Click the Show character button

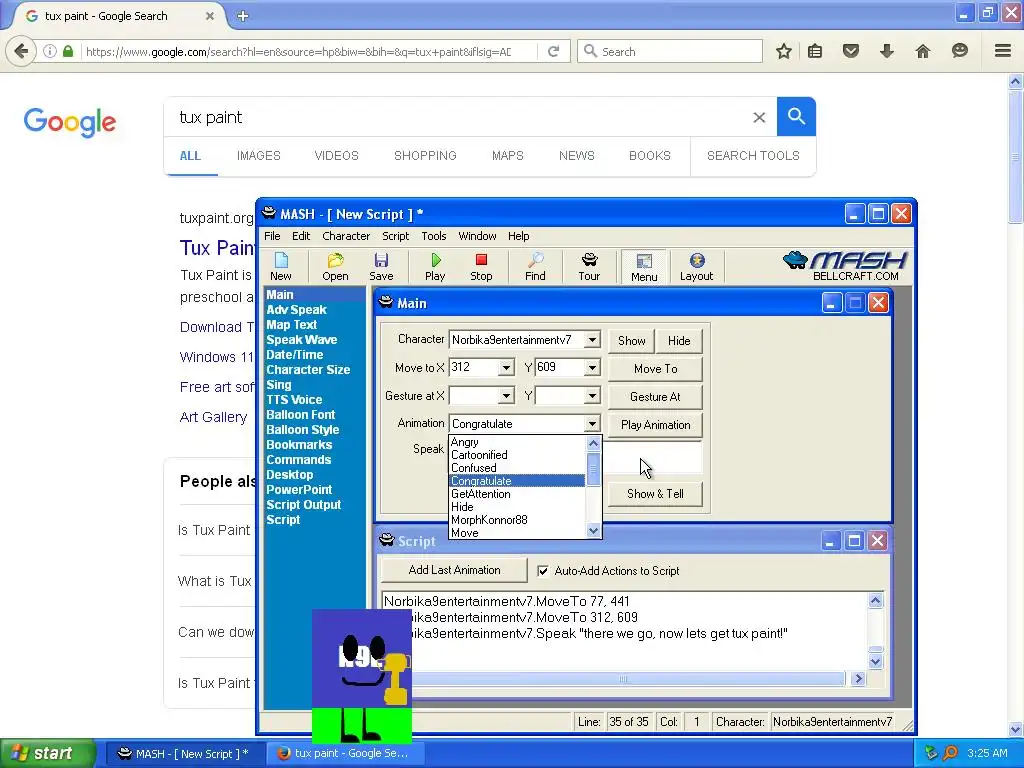click(632, 341)
